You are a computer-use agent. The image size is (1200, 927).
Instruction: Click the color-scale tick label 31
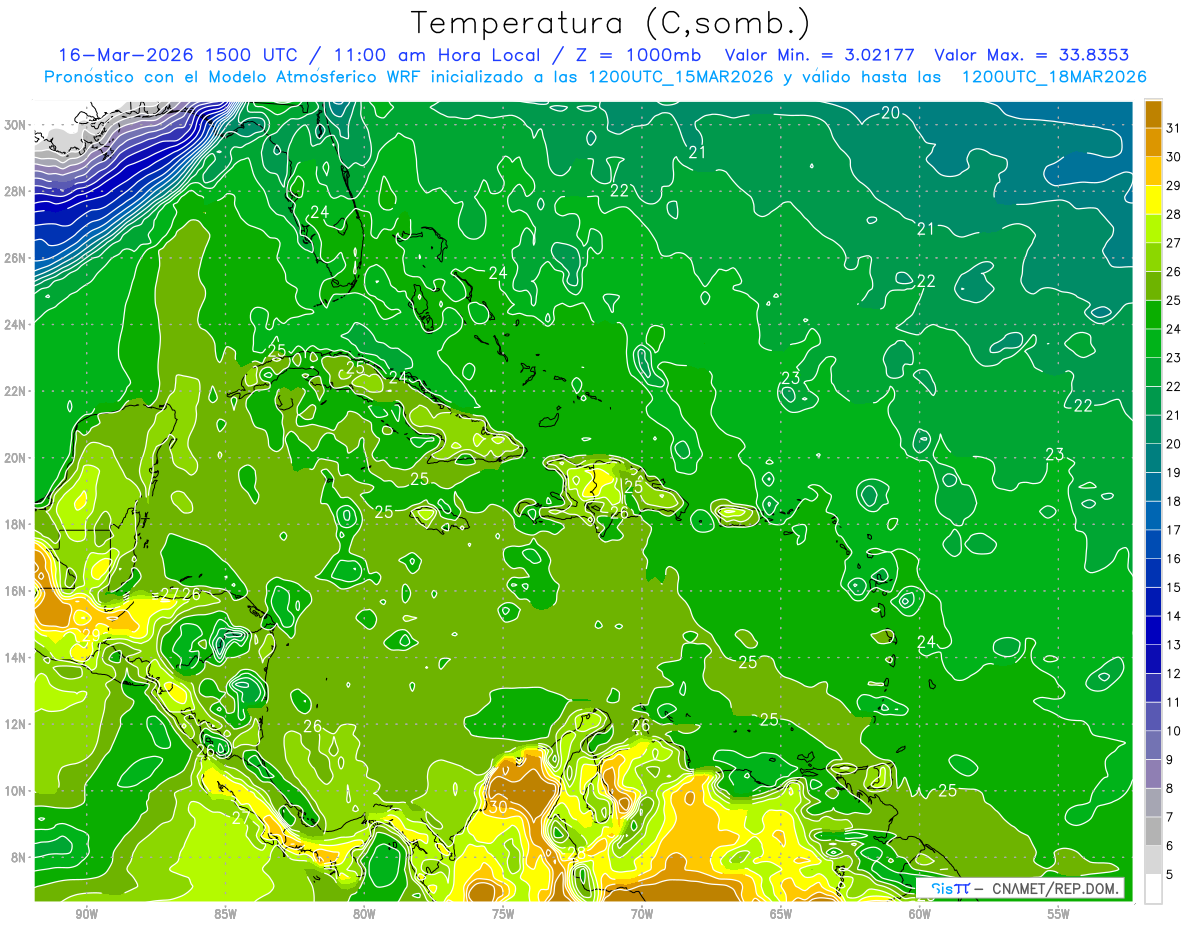coord(1173,128)
